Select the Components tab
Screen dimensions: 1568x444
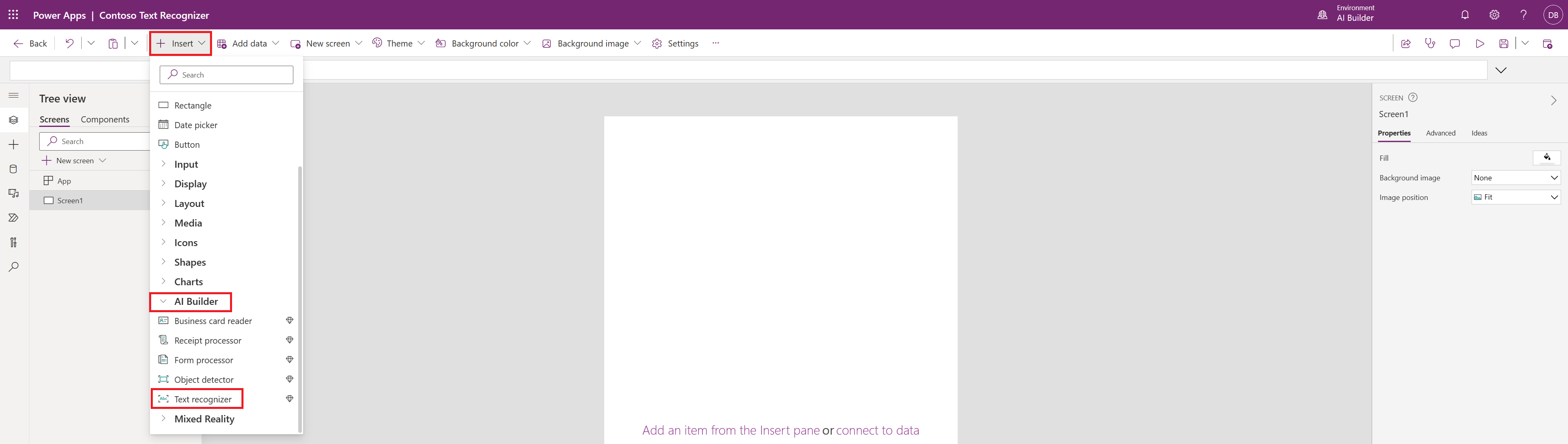point(105,119)
